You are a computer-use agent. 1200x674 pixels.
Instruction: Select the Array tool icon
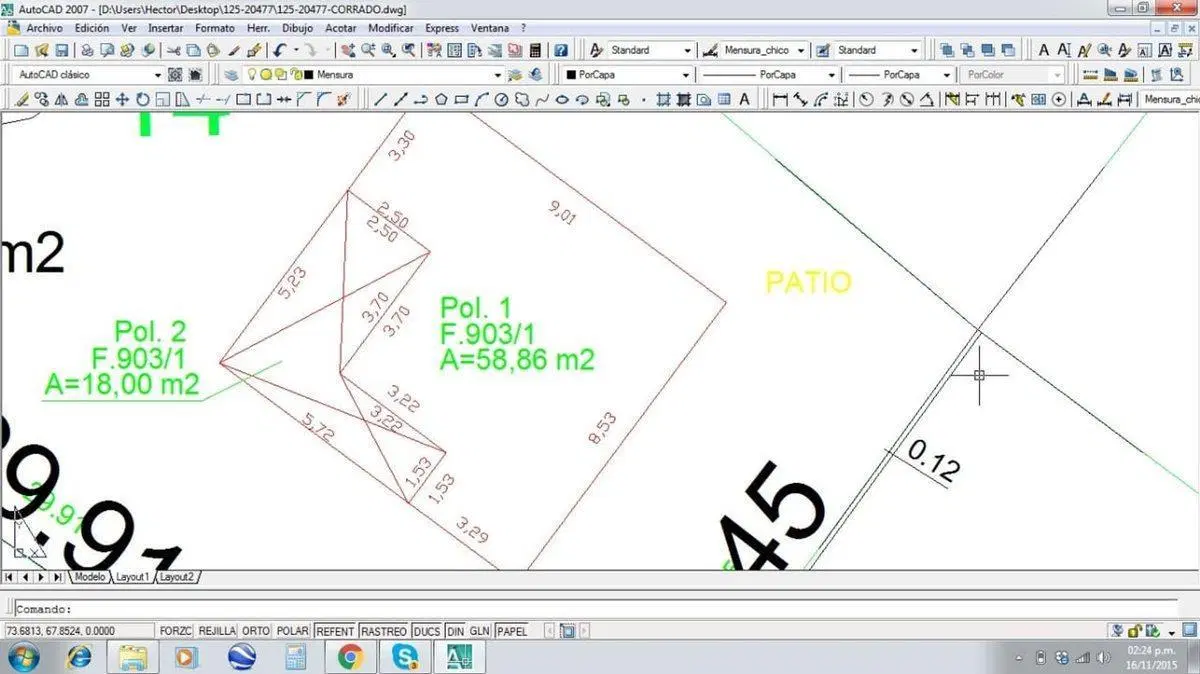102,99
